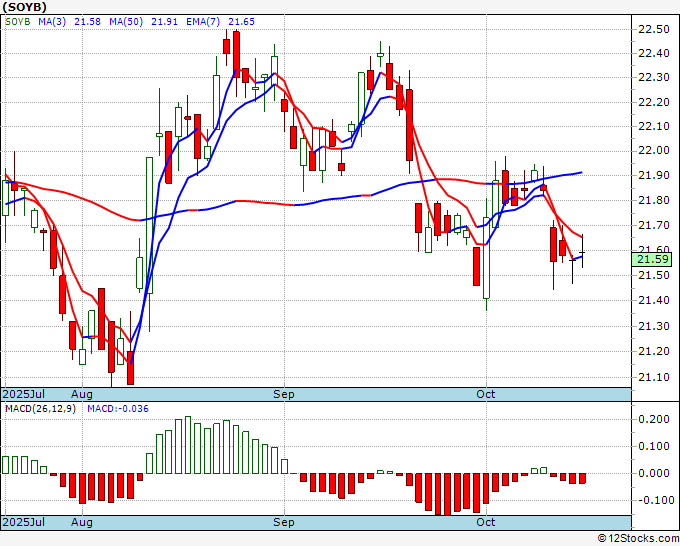This screenshot has height=546, width=680.
Task: Click the Aug label on MACD axis
Action: pos(82,522)
